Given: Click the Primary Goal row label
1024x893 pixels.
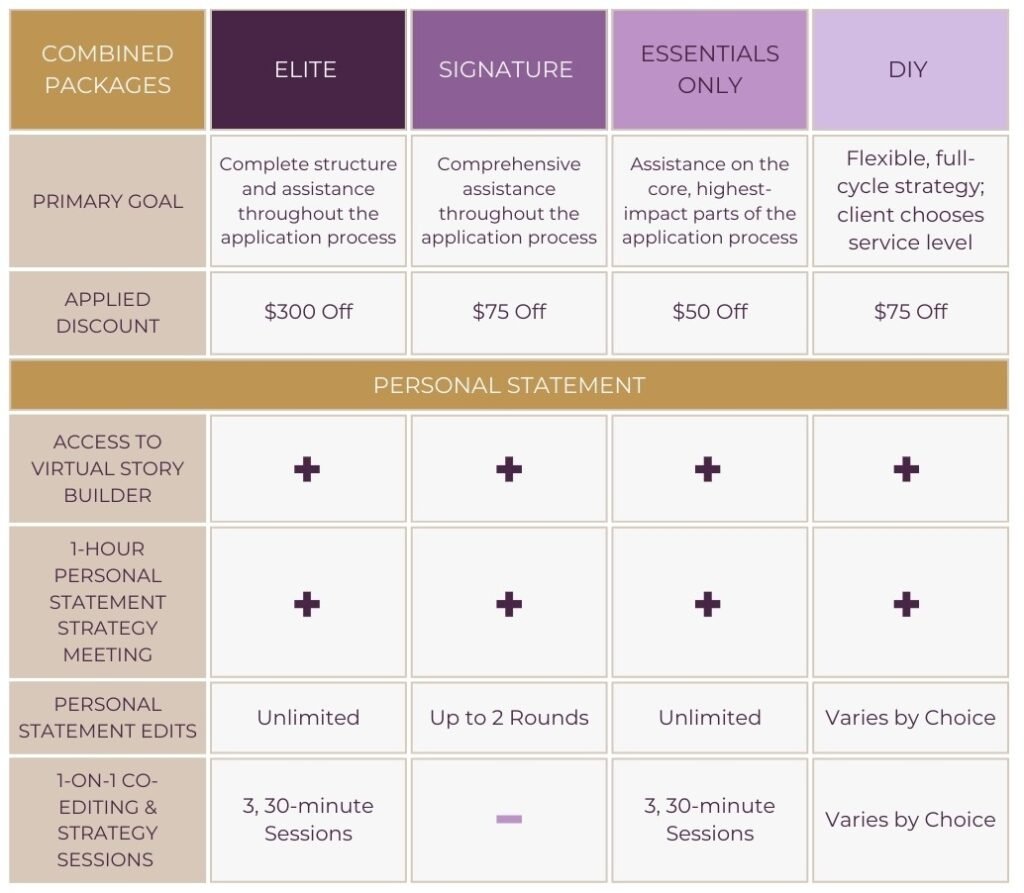Looking at the screenshot, I should [108, 201].
